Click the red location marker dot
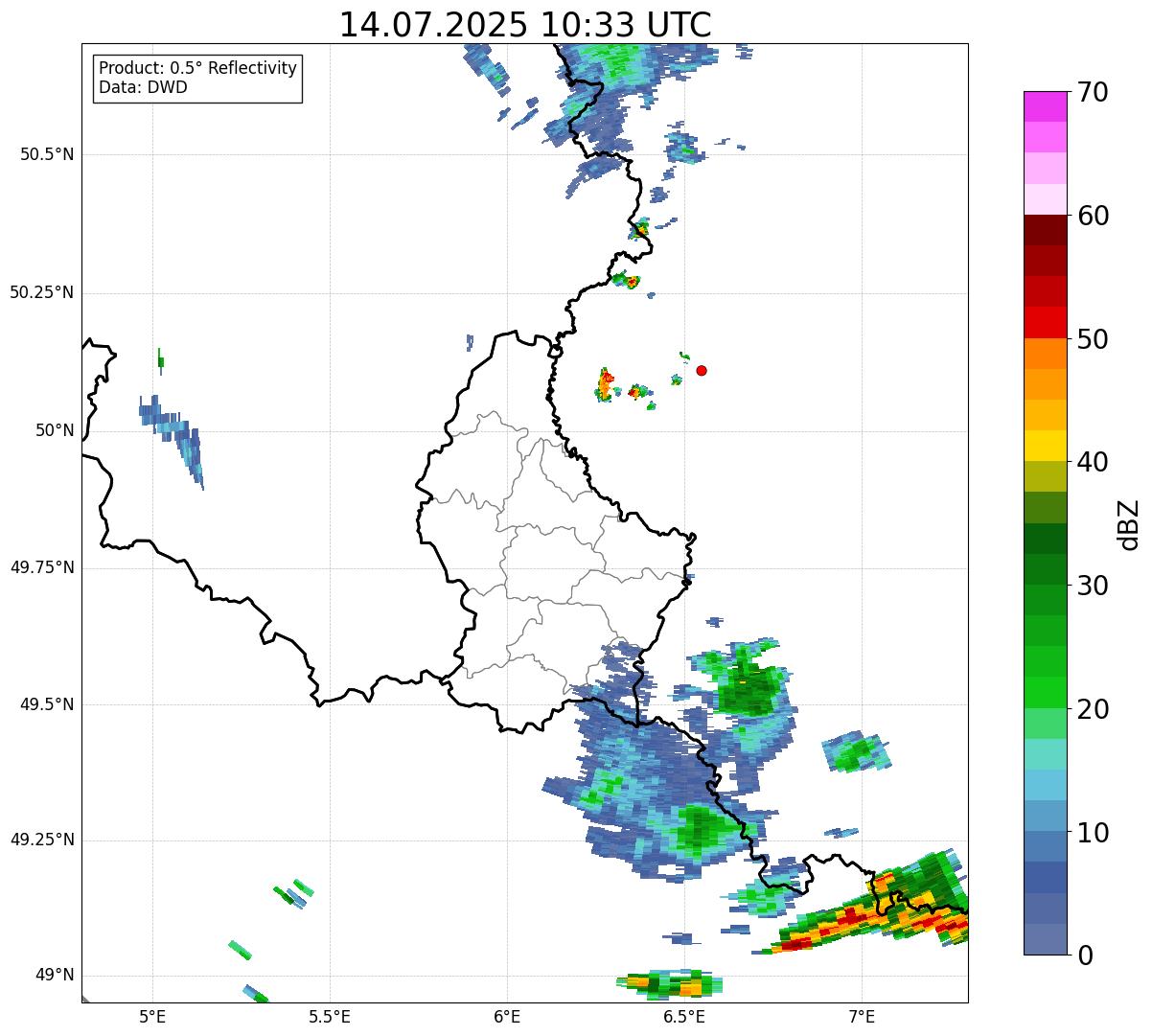 coord(702,370)
